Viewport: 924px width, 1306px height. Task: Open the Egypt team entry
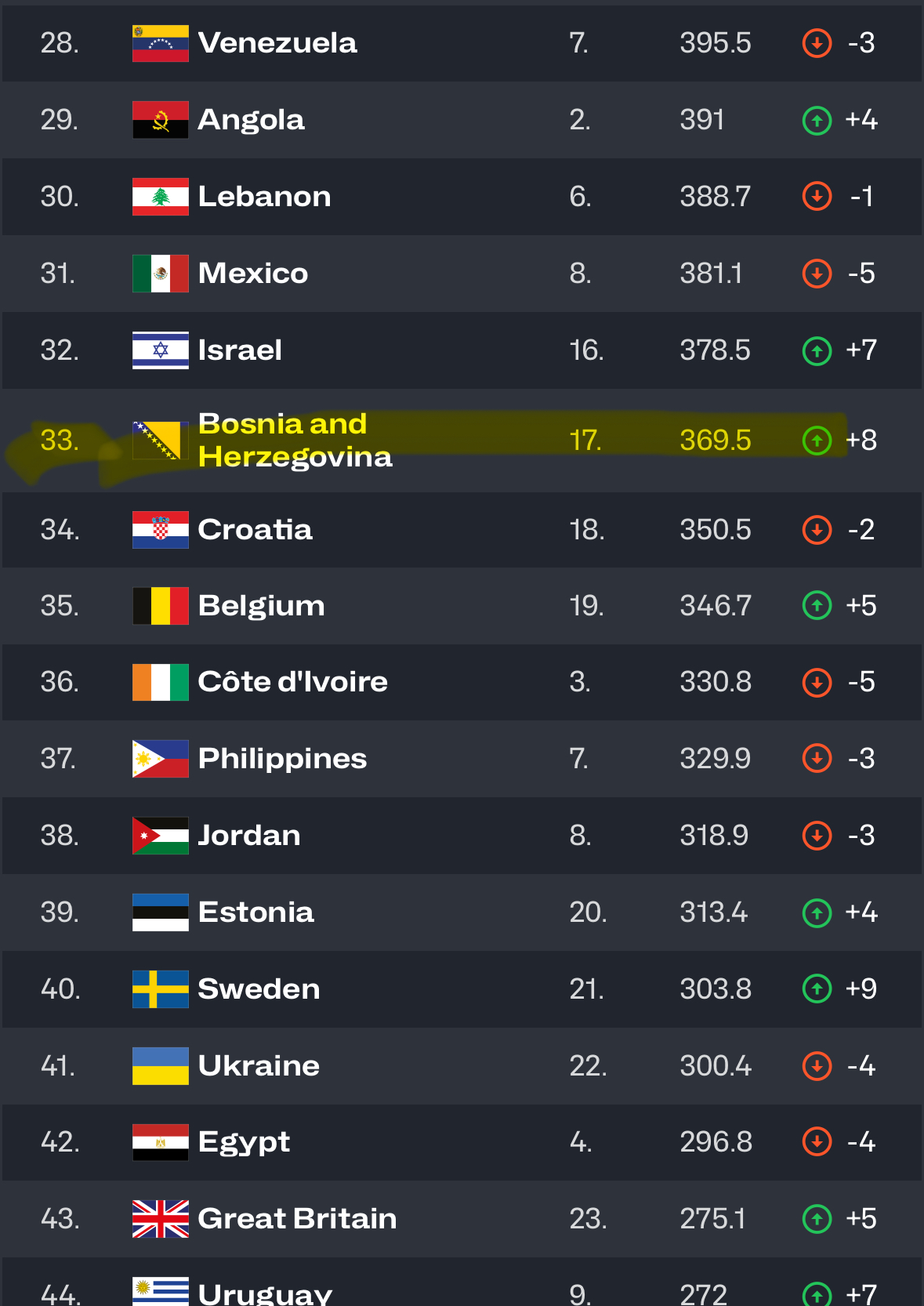(244, 1142)
